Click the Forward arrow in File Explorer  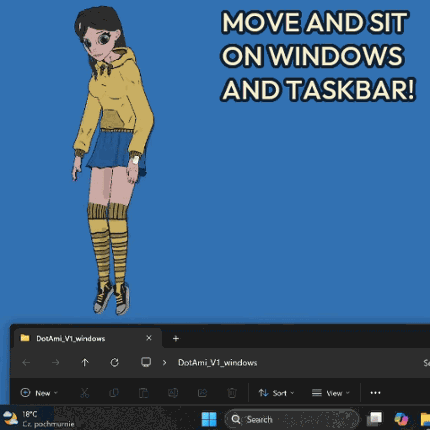pos(56,362)
